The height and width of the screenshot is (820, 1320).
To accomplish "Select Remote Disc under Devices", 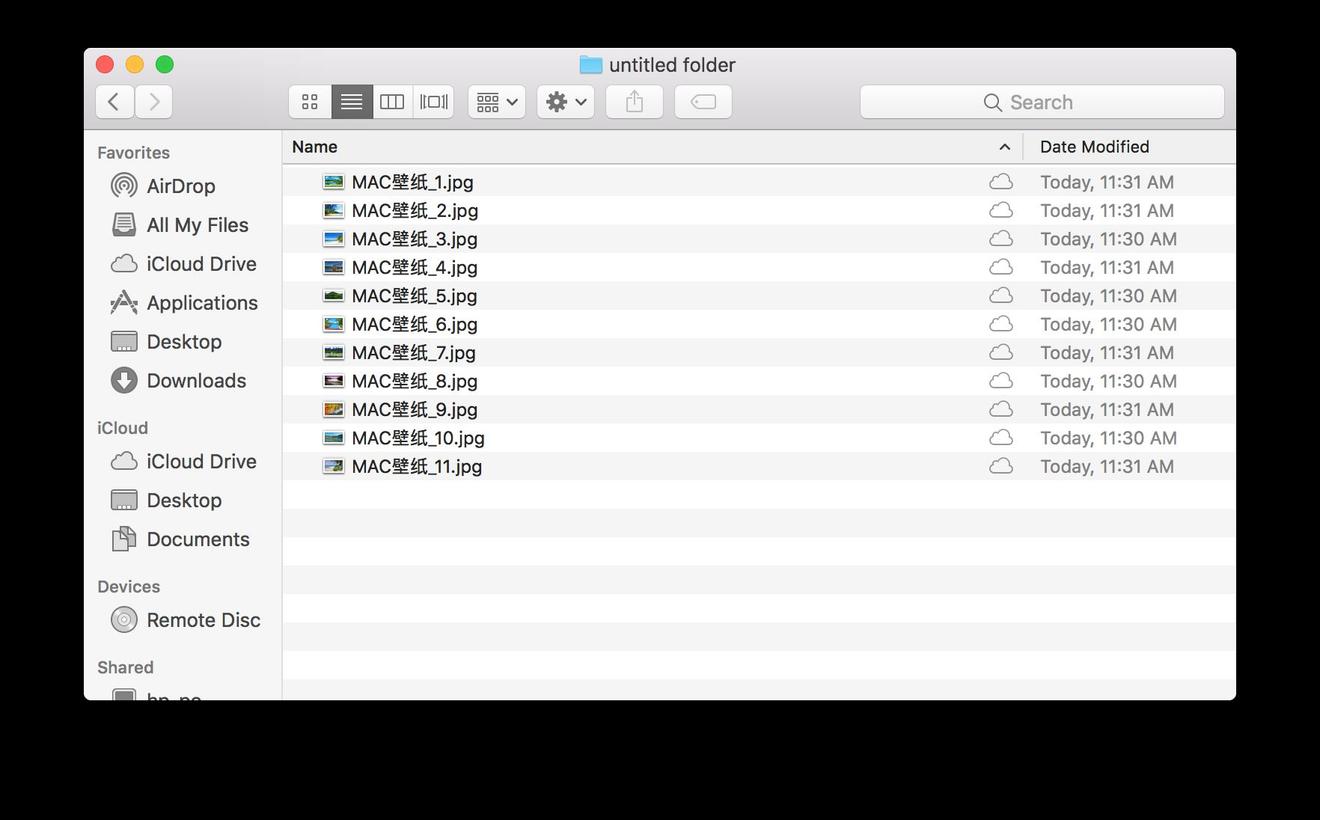I will [203, 620].
